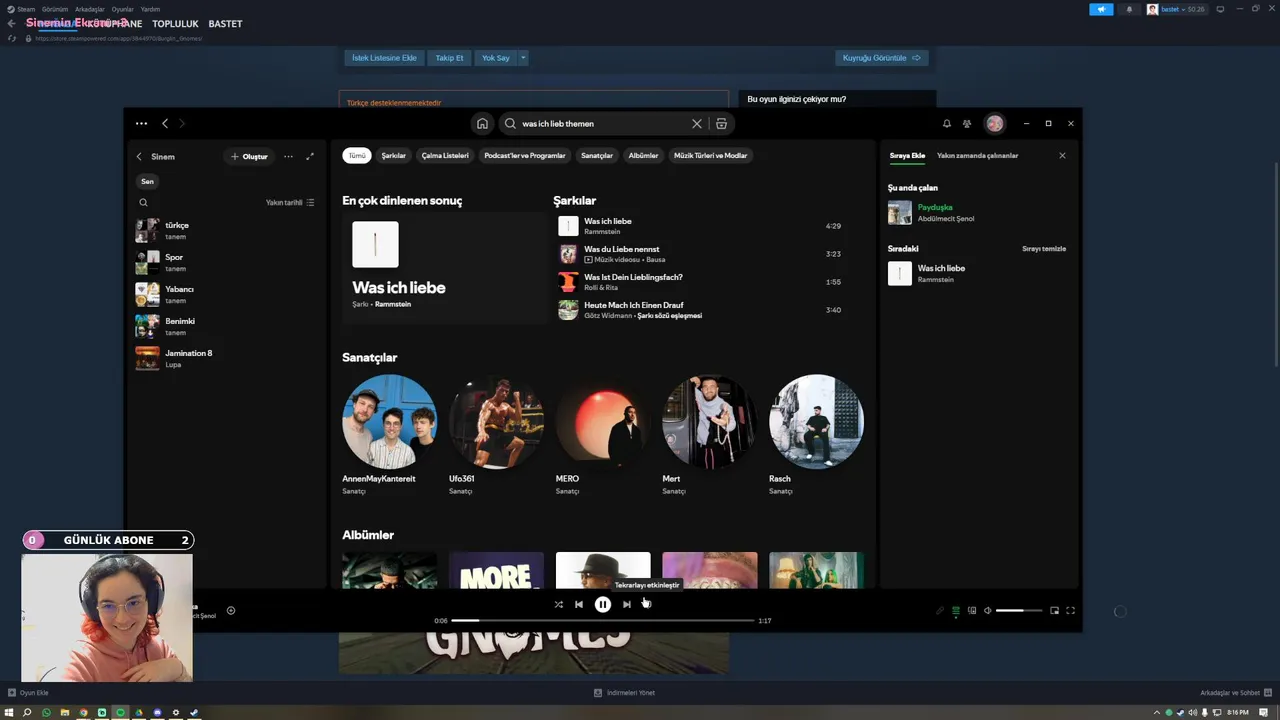Open Spotify profile avatar menu
Screen dimensions: 1280x720
[994, 124]
